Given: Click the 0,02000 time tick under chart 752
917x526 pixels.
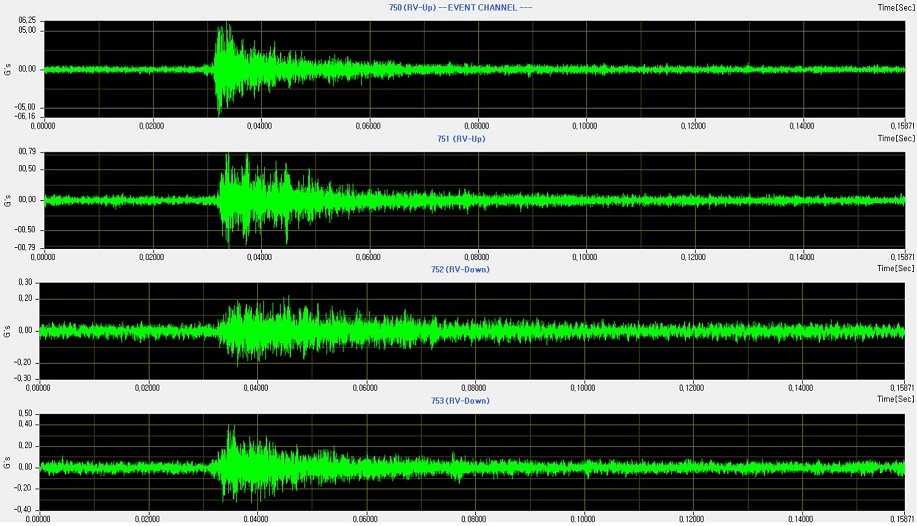Looking at the screenshot, I should [147, 387].
